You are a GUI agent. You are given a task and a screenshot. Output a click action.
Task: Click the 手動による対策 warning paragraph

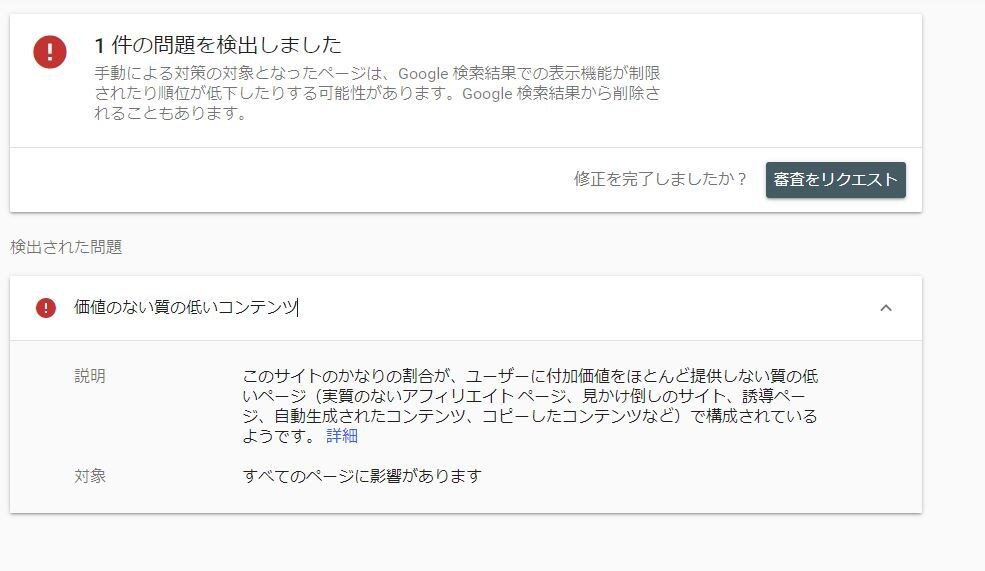(x=378, y=93)
